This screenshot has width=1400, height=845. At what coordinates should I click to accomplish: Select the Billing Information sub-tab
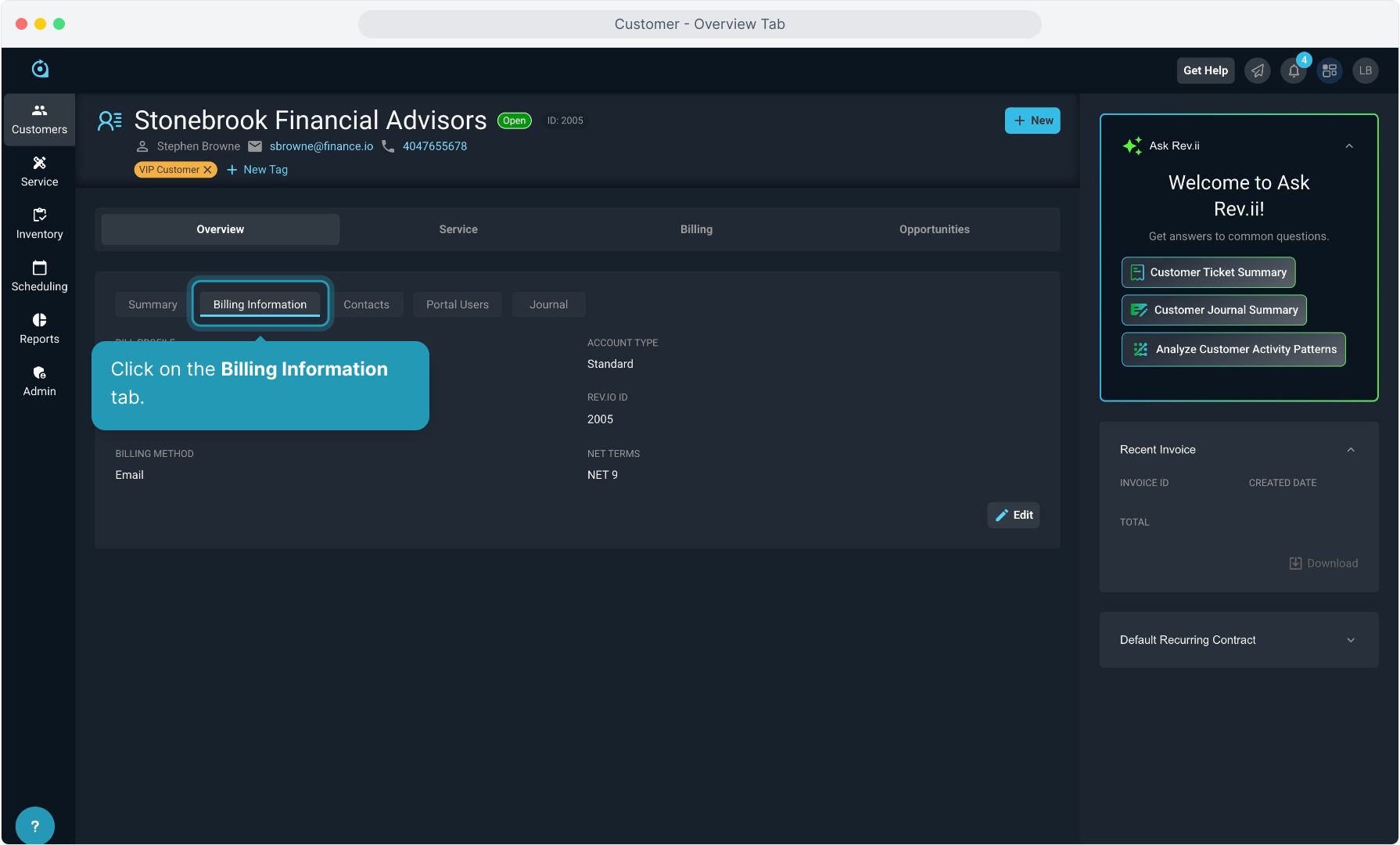tap(260, 304)
